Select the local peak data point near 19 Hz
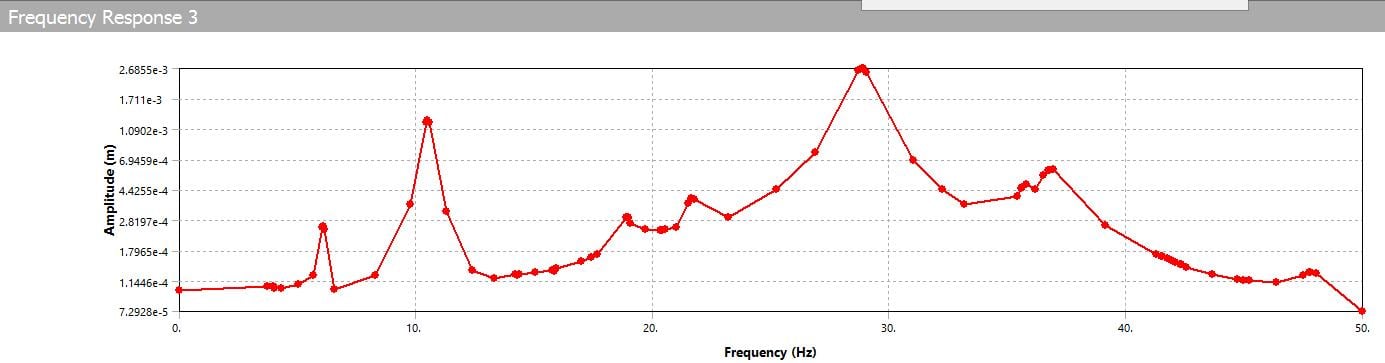Image resolution: width=1385 pixels, height=363 pixels. point(627,217)
